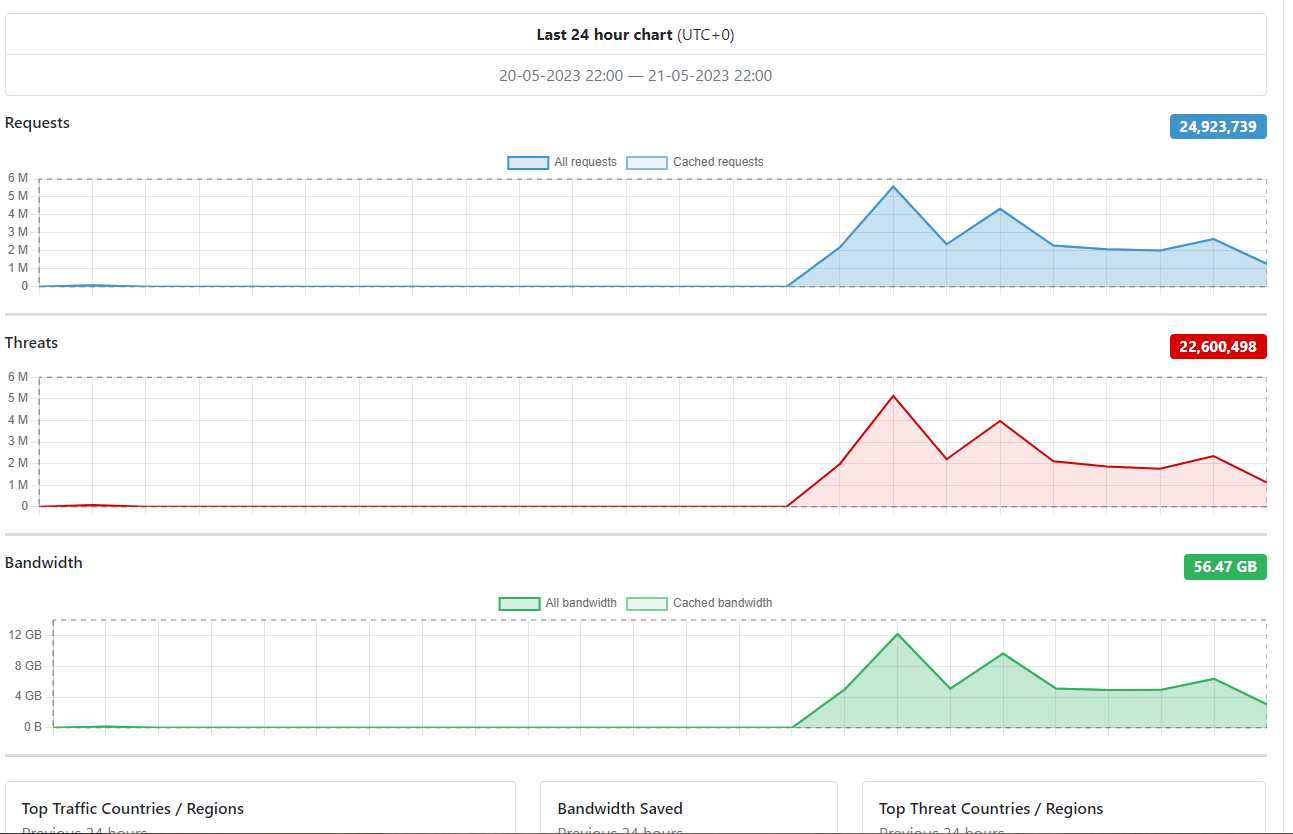The width and height of the screenshot is (1293, 834).
Task: Click the 22,600,498 threats total badge
Action: [1218, 347]
